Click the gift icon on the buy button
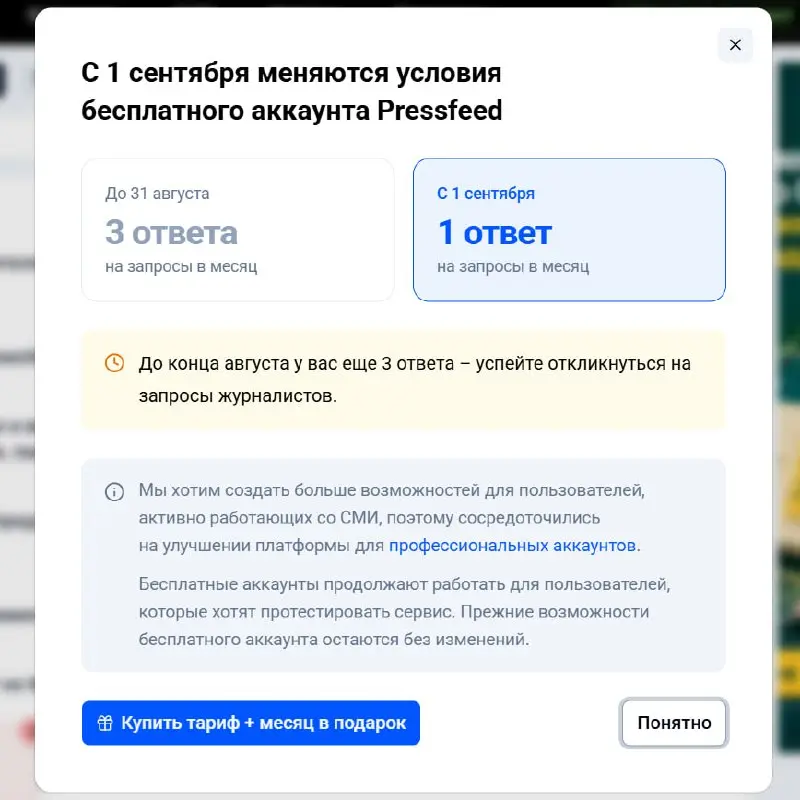800x800 pixels. tap(105, 722)
